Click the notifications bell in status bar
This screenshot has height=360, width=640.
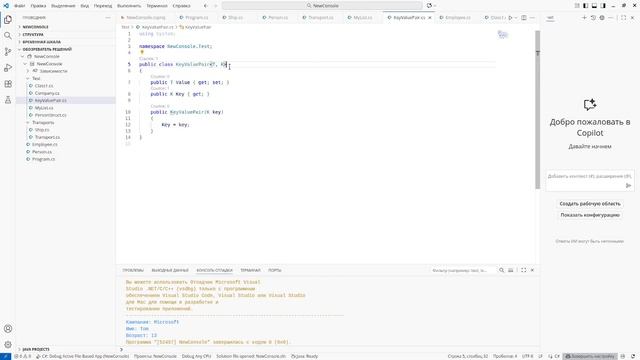point(633,356)
